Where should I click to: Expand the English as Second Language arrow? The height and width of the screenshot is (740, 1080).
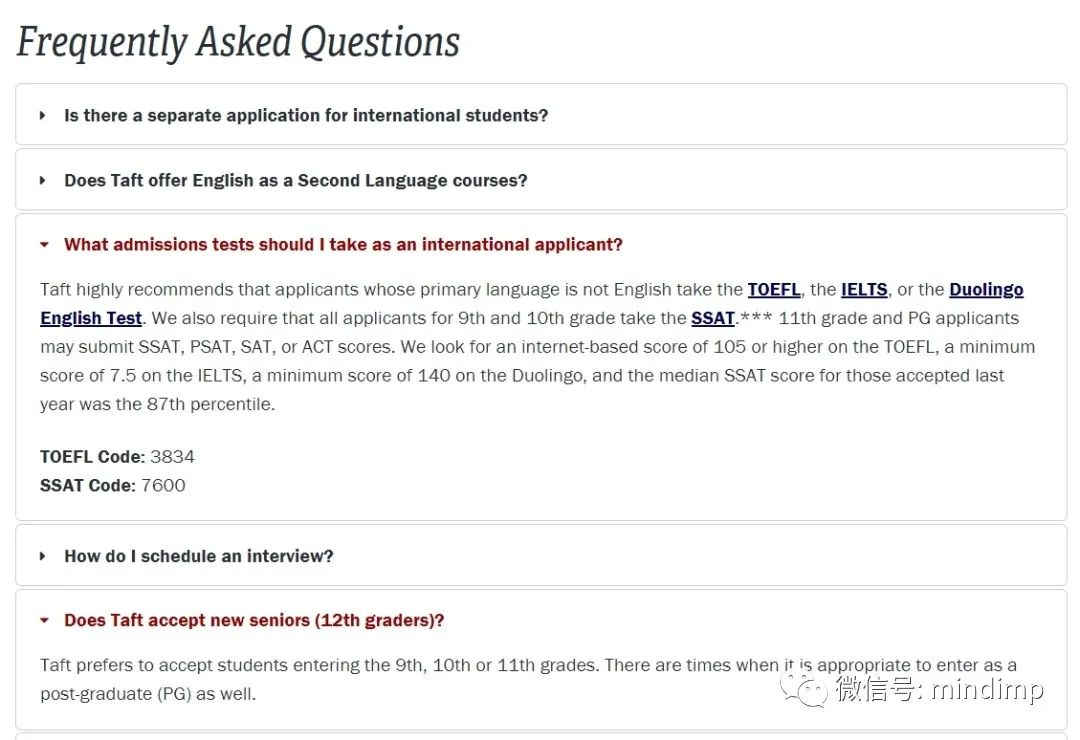(x=43, y=181)
